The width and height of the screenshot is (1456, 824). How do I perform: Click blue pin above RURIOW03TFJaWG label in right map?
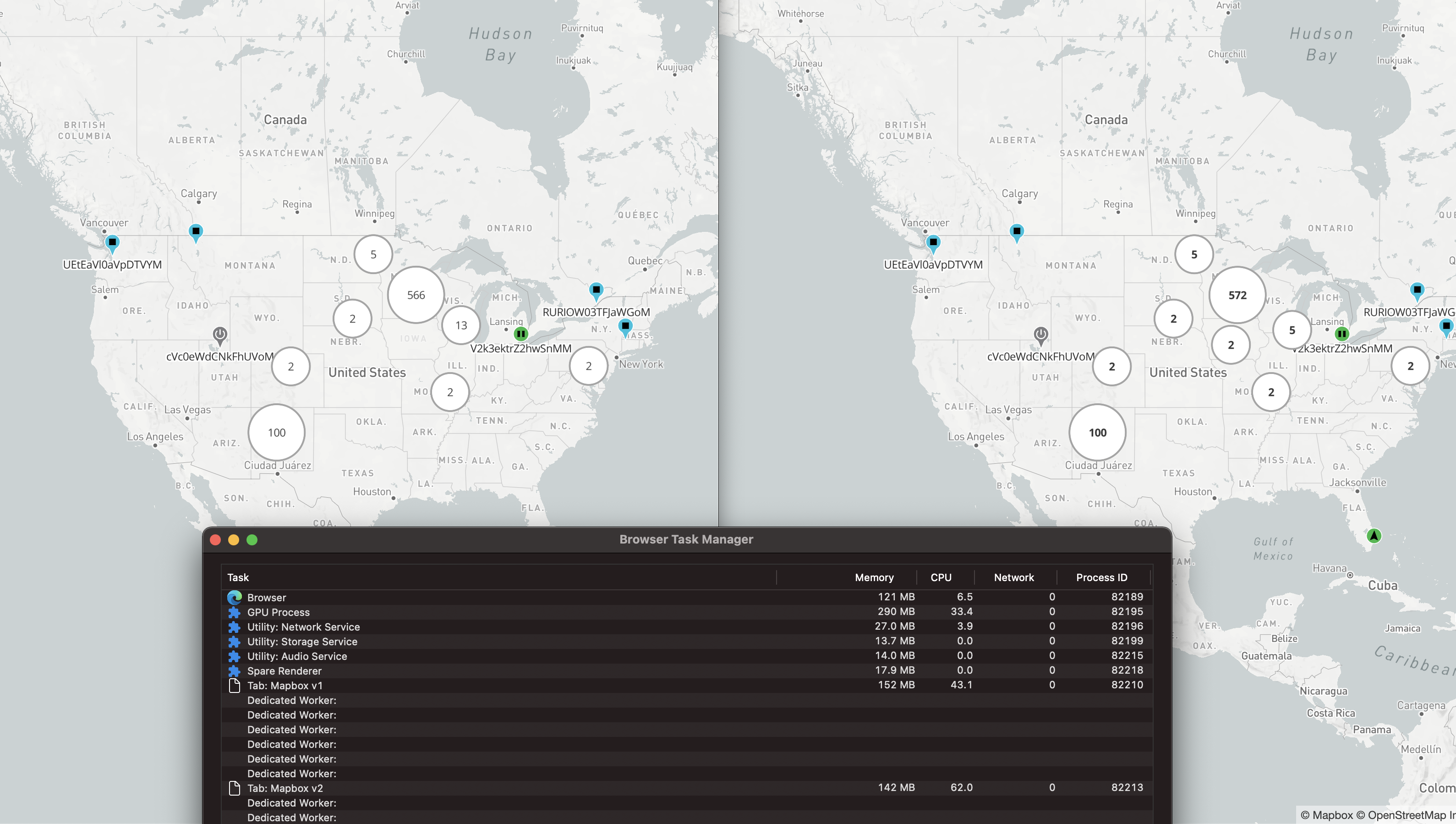[1417, 291]
